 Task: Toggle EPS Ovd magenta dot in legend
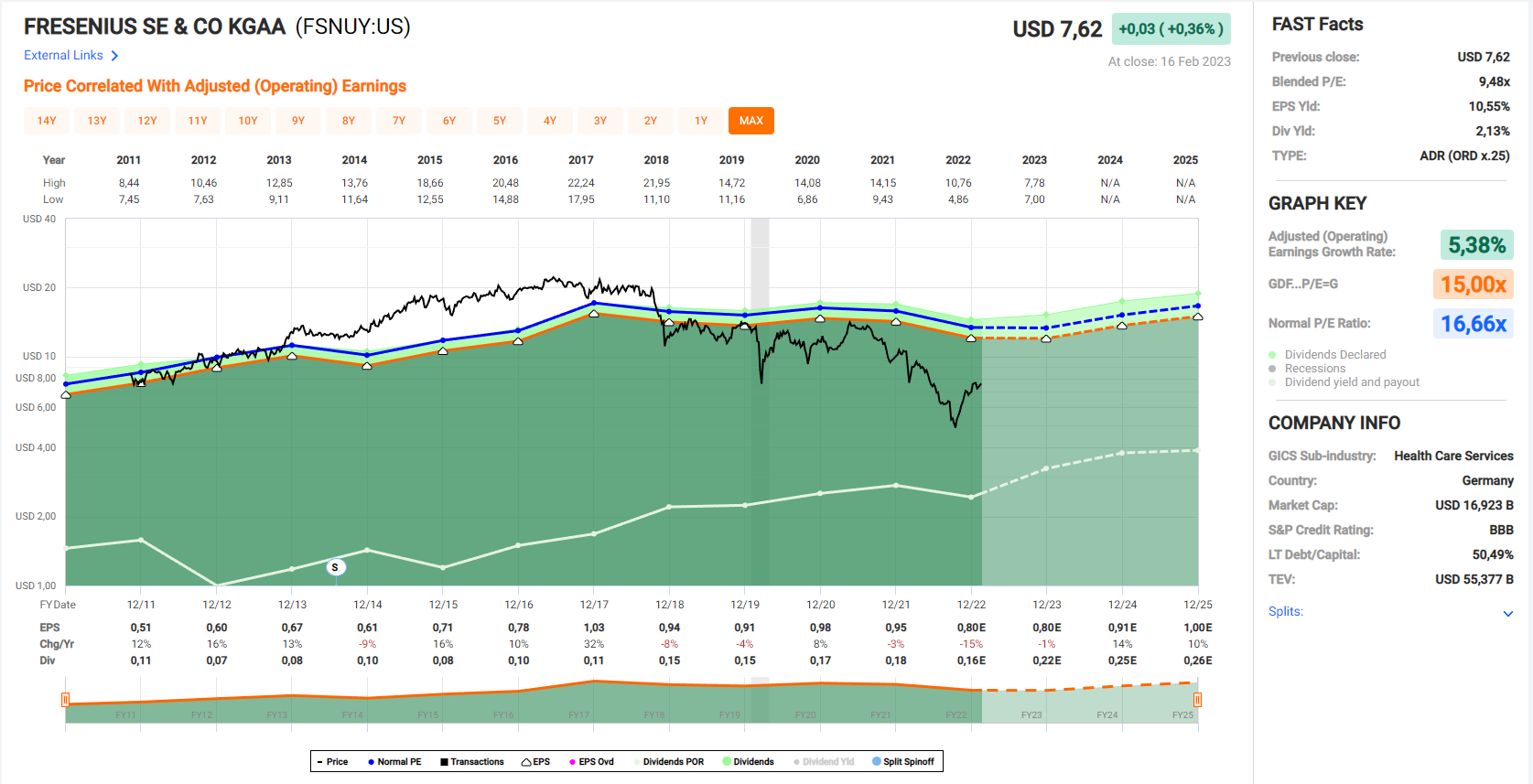pyautogui.click(x=572, y=762)
